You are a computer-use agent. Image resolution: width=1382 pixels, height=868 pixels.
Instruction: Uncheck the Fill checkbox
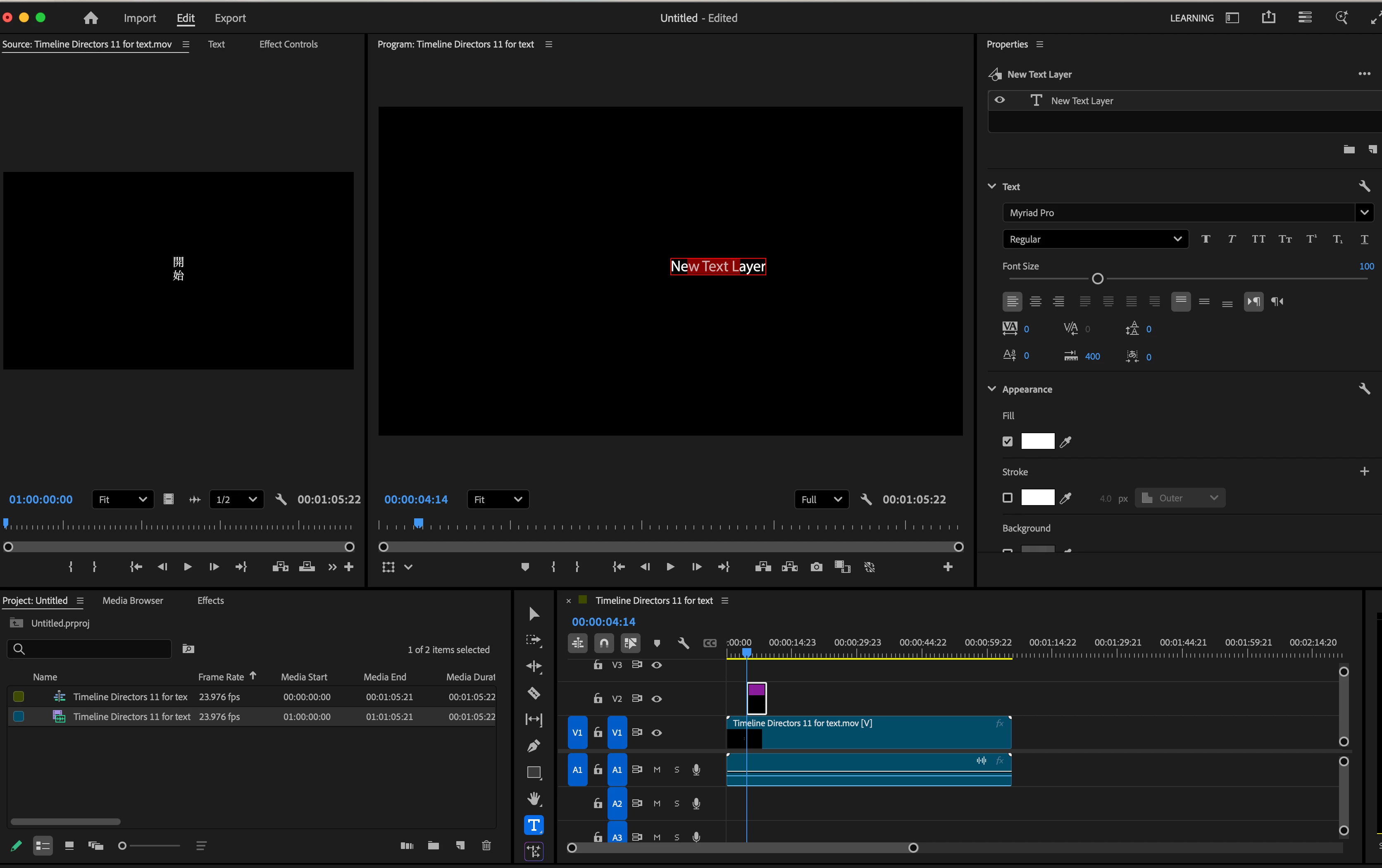1007,441
